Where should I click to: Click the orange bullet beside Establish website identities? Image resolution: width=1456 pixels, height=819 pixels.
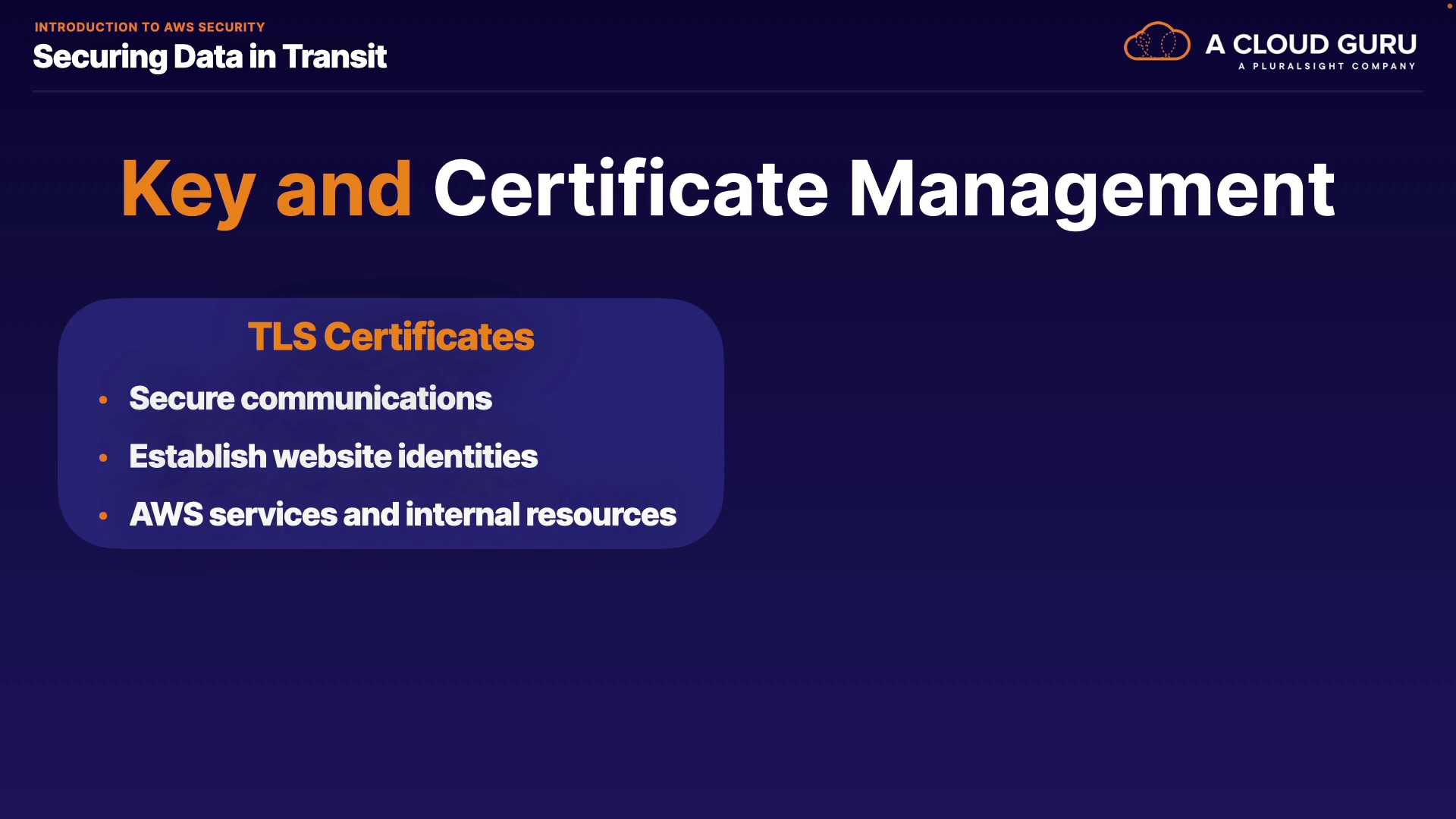pos(103,457)
